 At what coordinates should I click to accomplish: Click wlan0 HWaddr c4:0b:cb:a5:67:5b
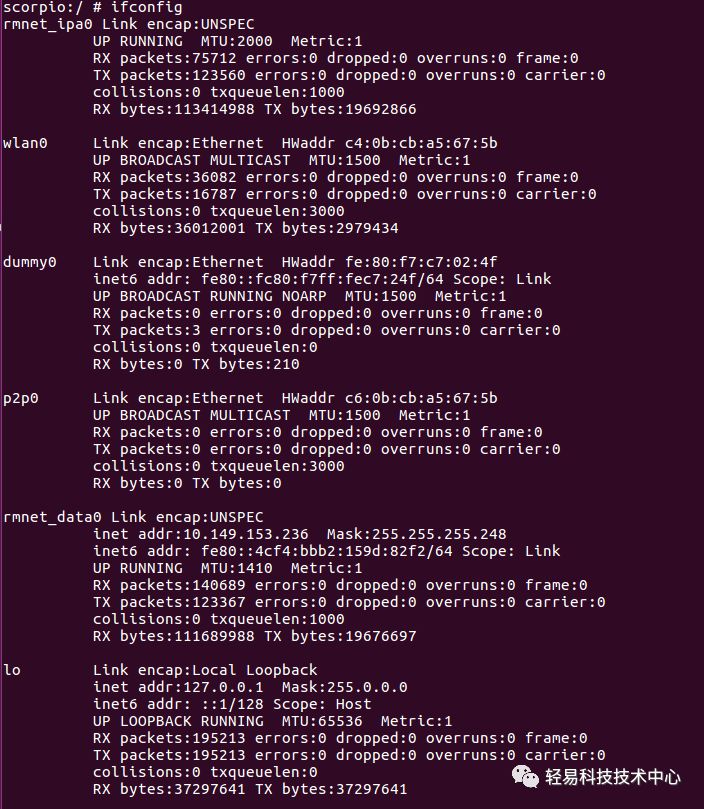click(x=390, y=143)
